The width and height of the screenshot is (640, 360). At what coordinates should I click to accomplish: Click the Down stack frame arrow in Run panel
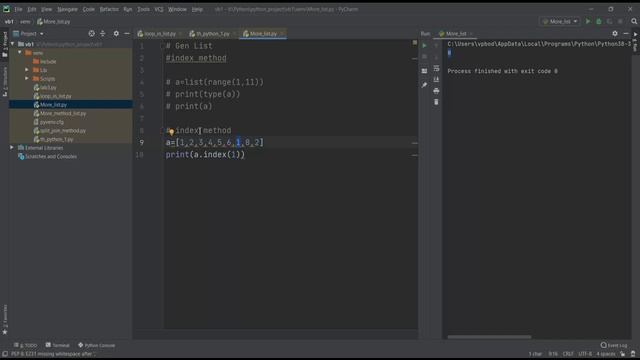(436, 57)
